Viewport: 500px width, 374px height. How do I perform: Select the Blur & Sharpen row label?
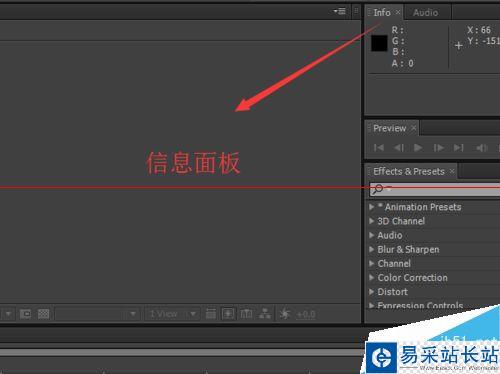pyautogui.click(x=408, y=249)
